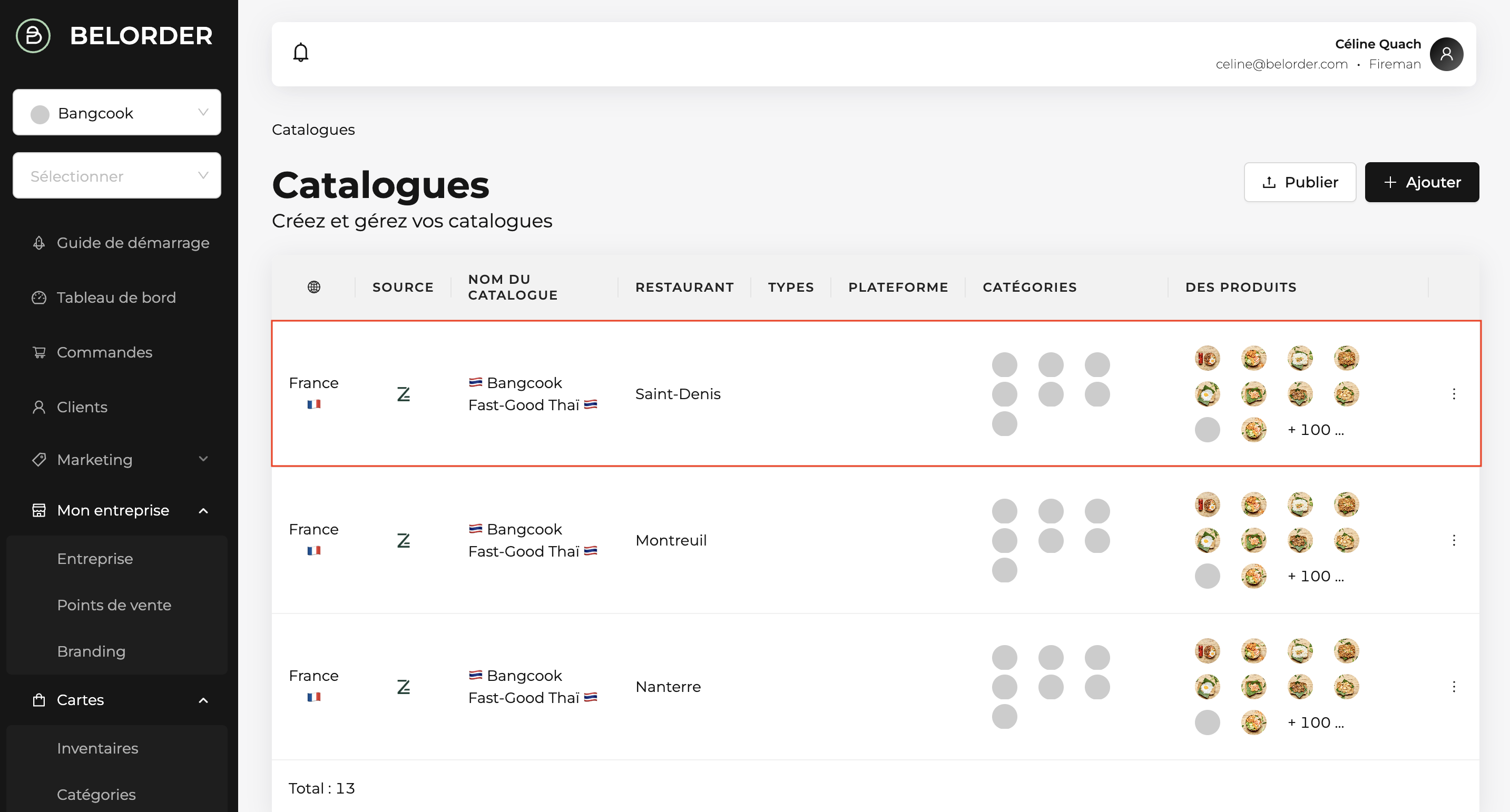Click the French flag in the Montreuil row
This screenshot has width=1510, height=812.
click(313, 551)
